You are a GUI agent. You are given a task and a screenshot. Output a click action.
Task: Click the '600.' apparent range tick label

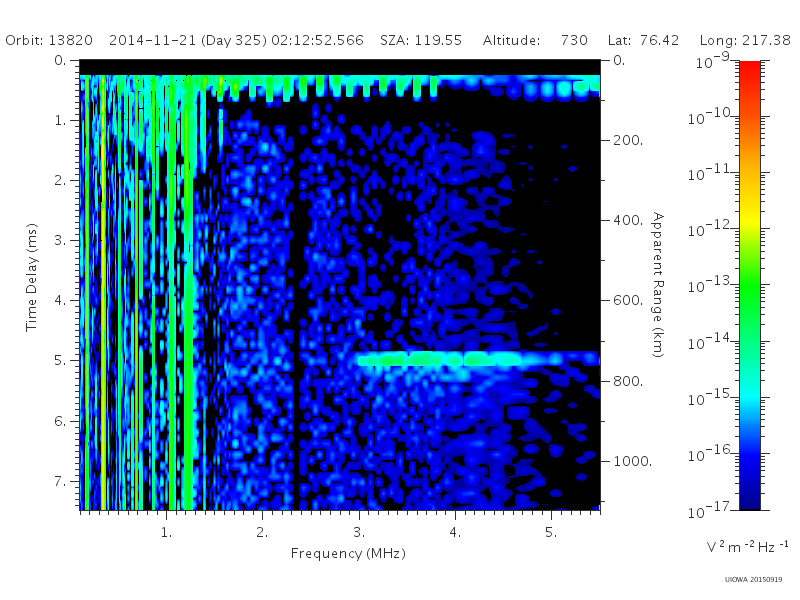click(x=628, y=301)
